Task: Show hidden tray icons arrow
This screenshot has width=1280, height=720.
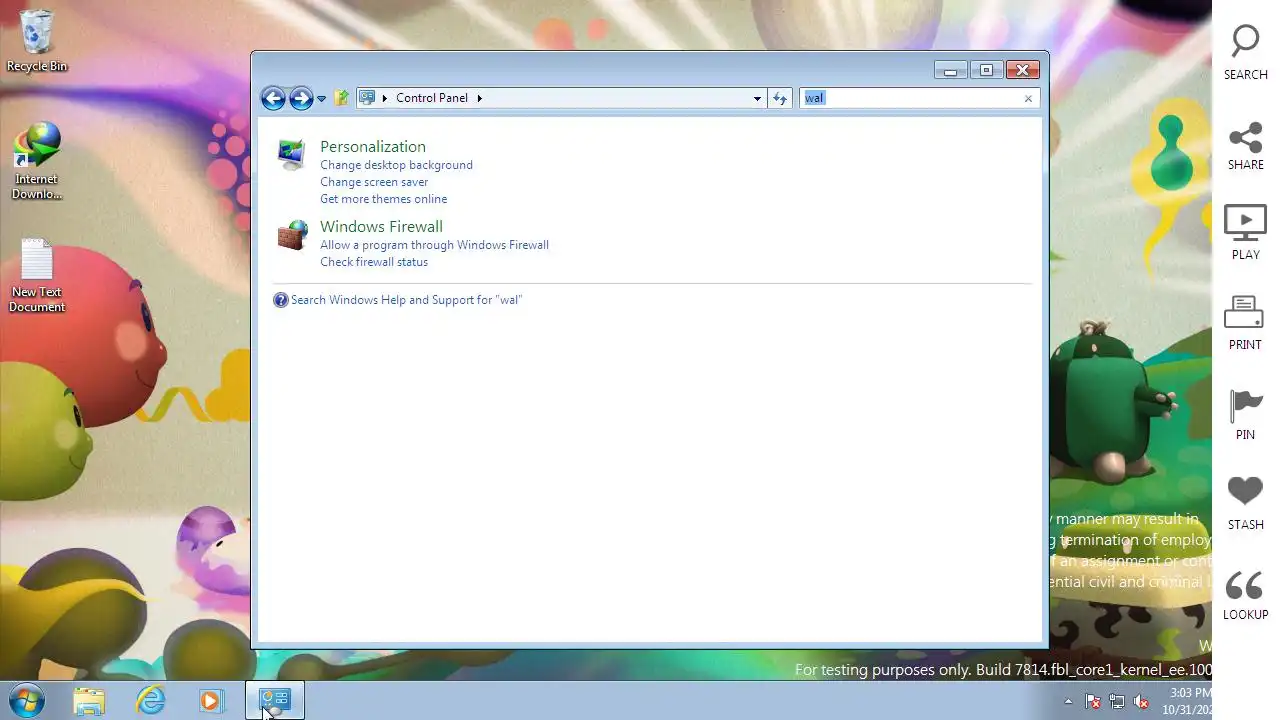Action: [x=1069, y=702]
